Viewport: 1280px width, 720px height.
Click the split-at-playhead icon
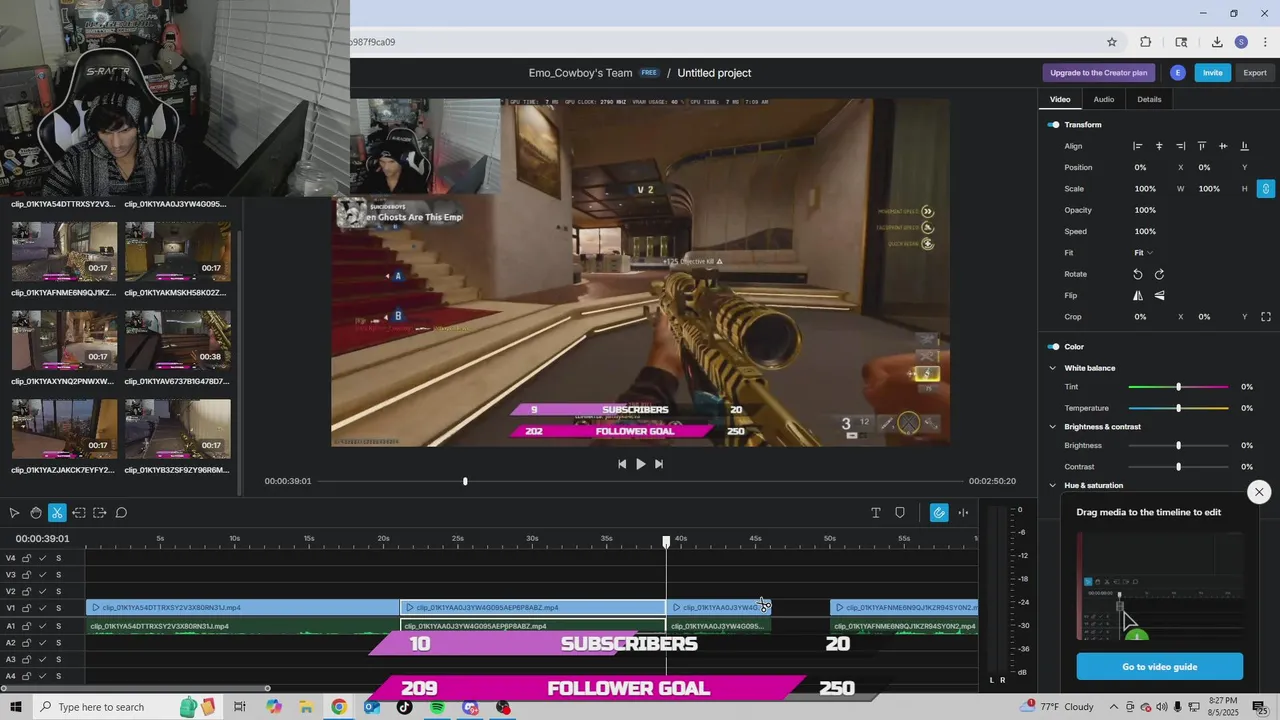pos(963,513)
